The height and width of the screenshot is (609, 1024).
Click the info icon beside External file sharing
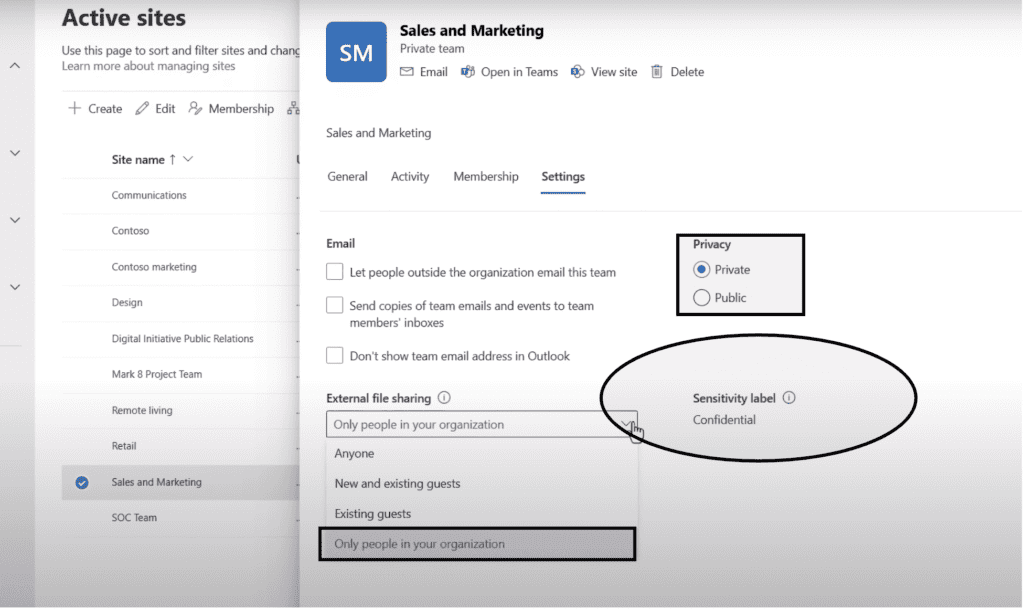click(x=444, y=398)
